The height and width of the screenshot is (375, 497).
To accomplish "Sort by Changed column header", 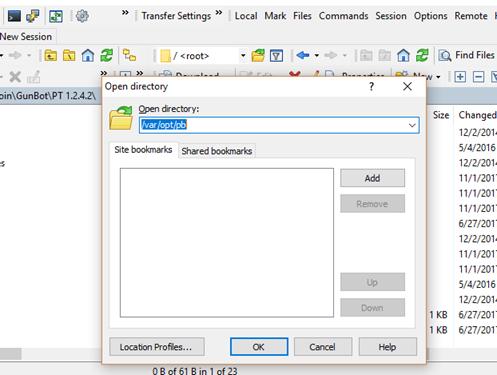I will click(x=477, y=115).
